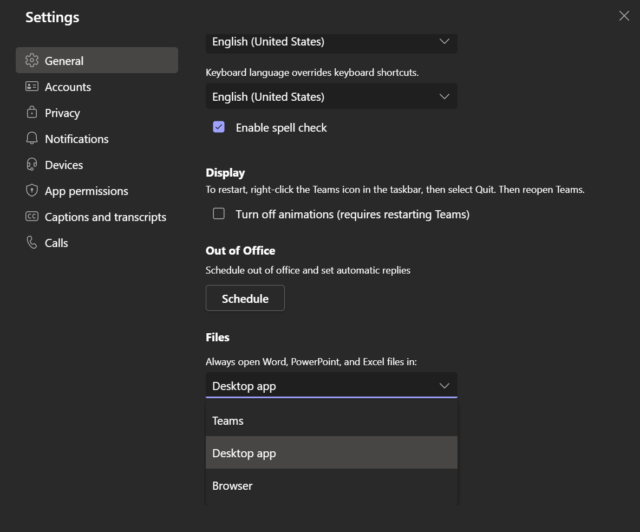Click the General gear icon

pyautogui.click(x=32, y=61)
